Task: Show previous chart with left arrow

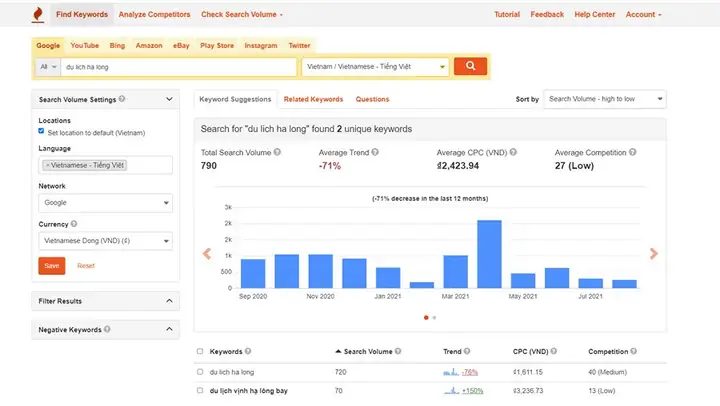Action: click(207, 254)
